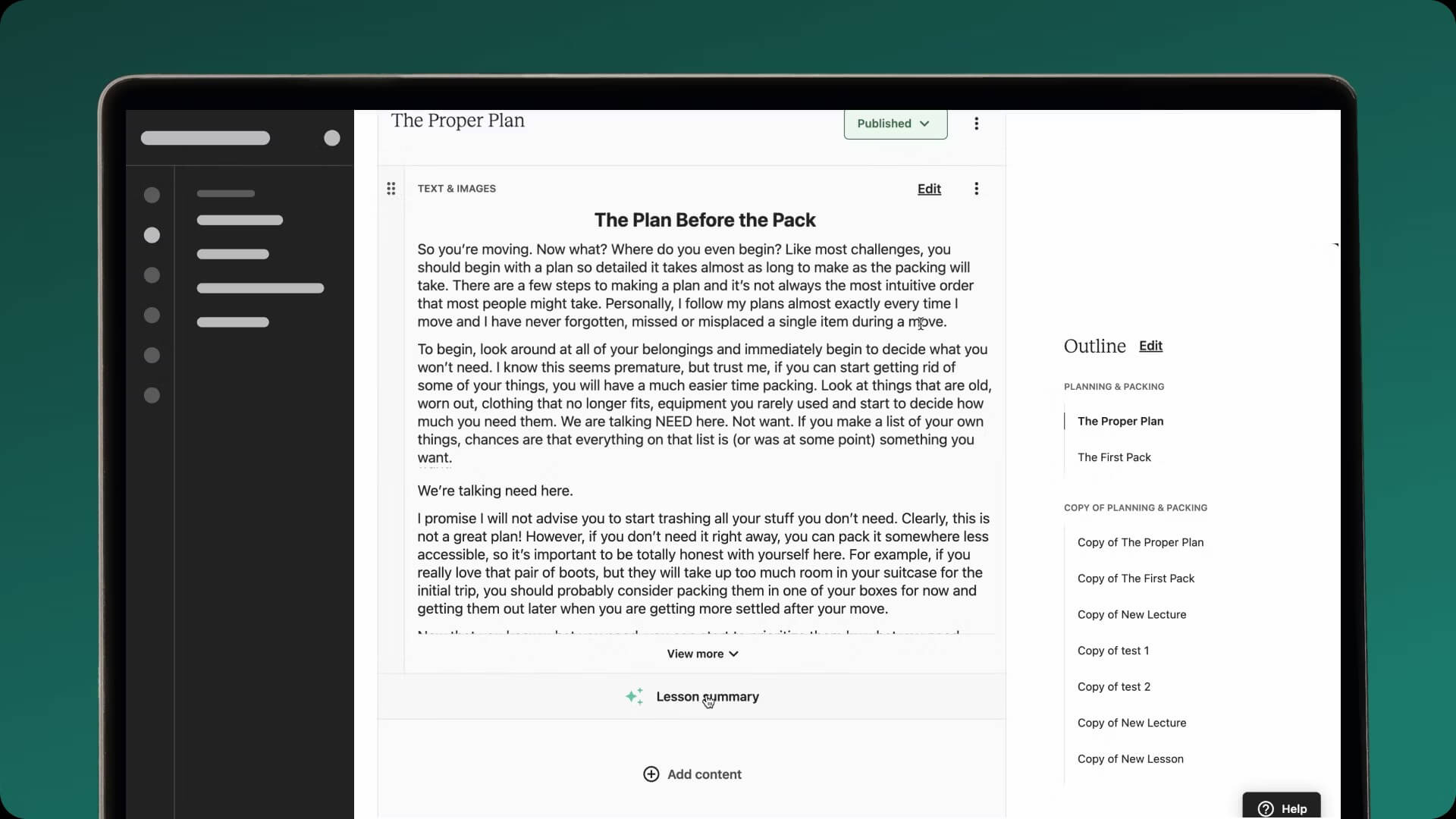Click Edit button on text block

pos(929,188)
